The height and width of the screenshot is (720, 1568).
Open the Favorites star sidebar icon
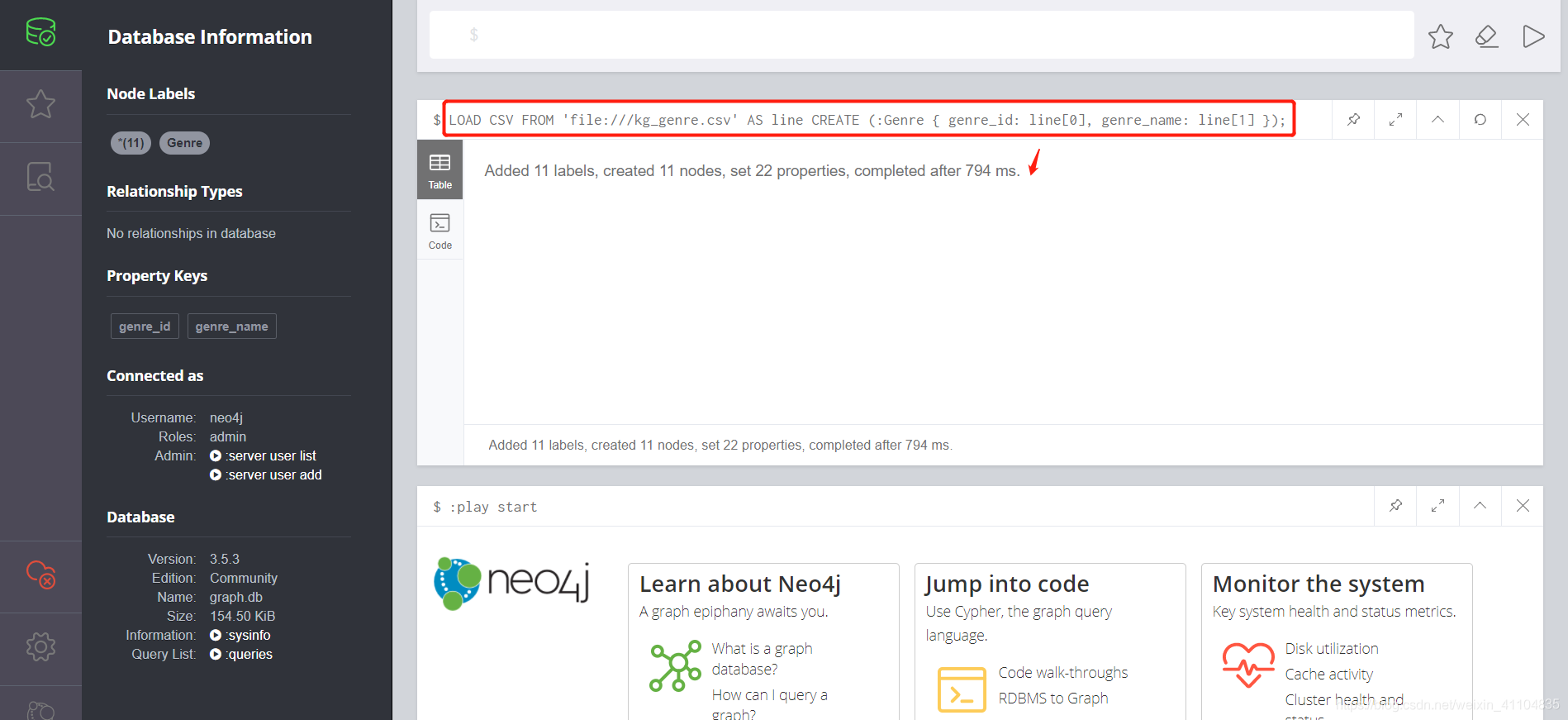pos(40,105)
